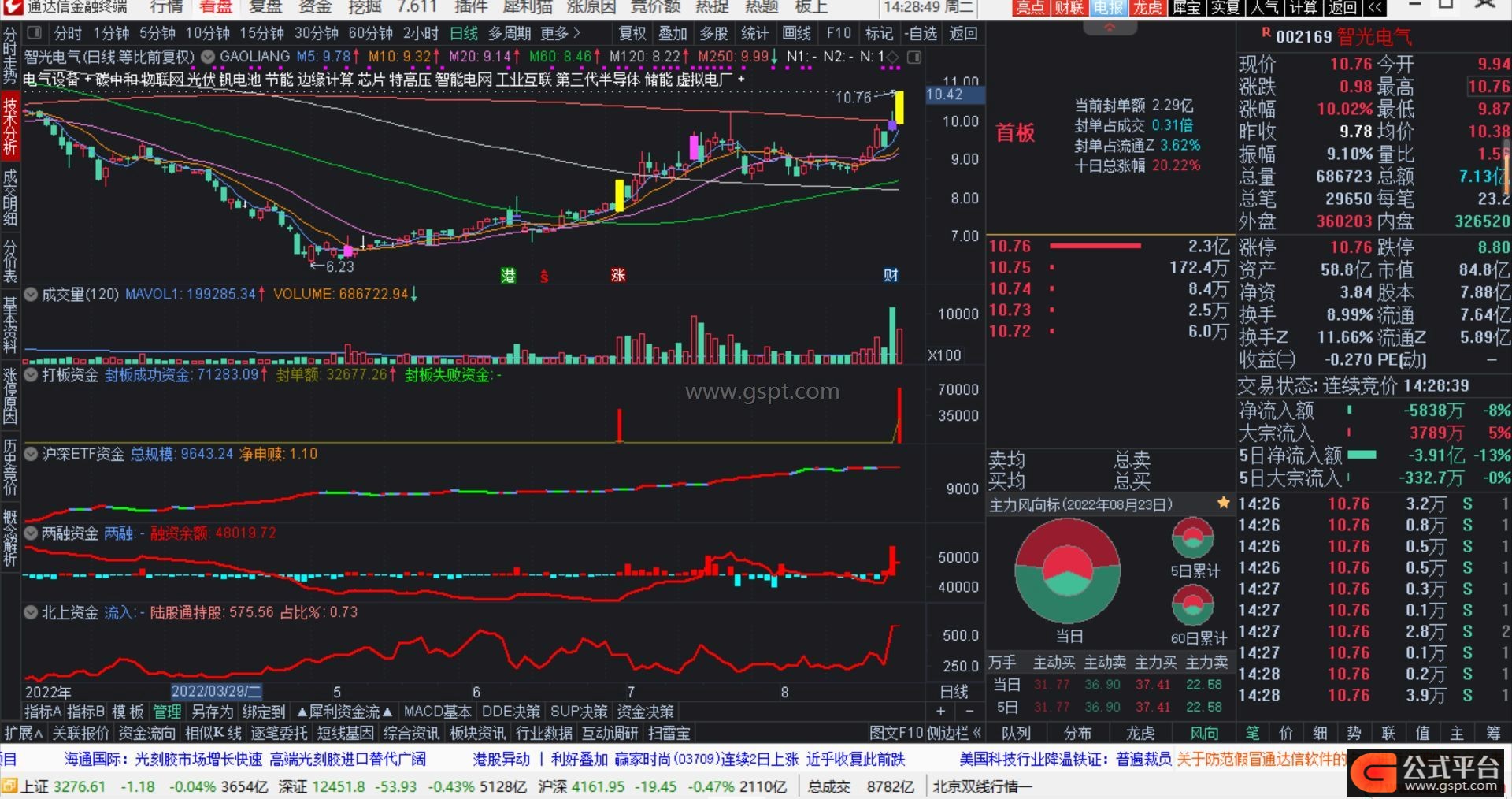1512x799 pixels.
Task: Zoom out the chart with the − button
Action: 969,711
